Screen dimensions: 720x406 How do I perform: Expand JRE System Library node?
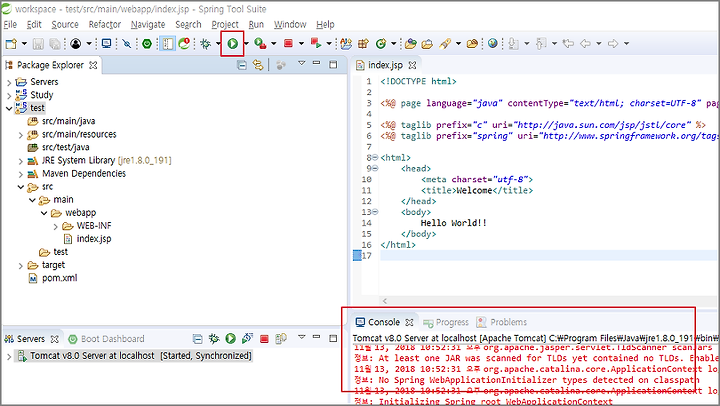(x=21, y=161)
